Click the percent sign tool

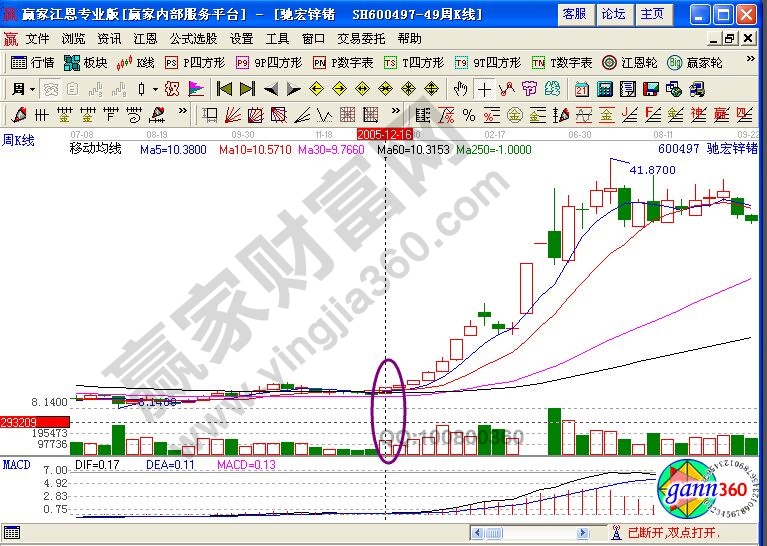469,115
